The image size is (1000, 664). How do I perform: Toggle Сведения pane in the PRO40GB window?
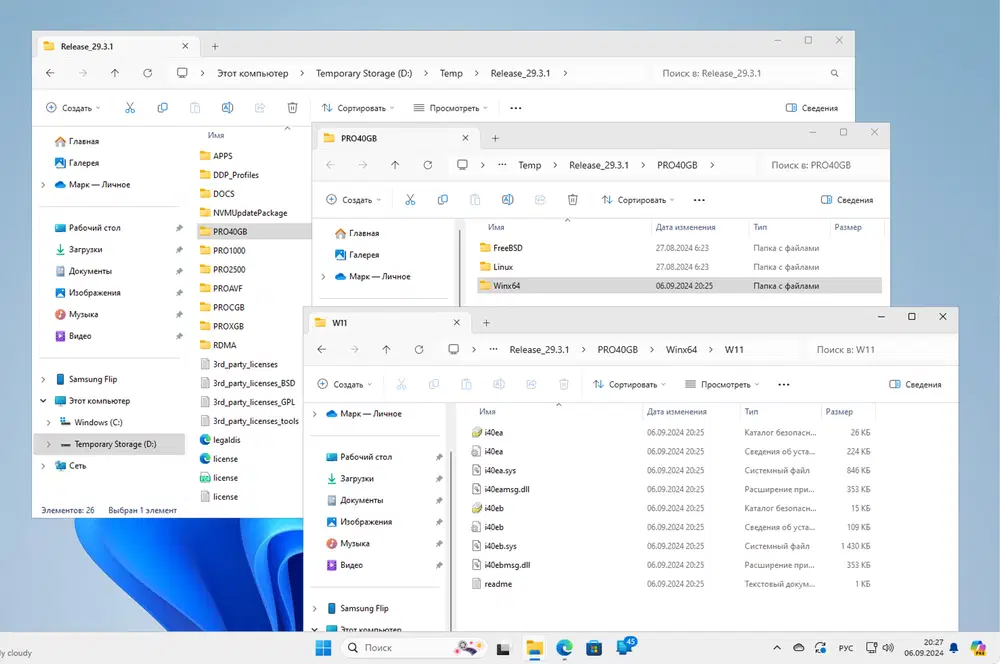pyautogui.click(x=846, y=200)
